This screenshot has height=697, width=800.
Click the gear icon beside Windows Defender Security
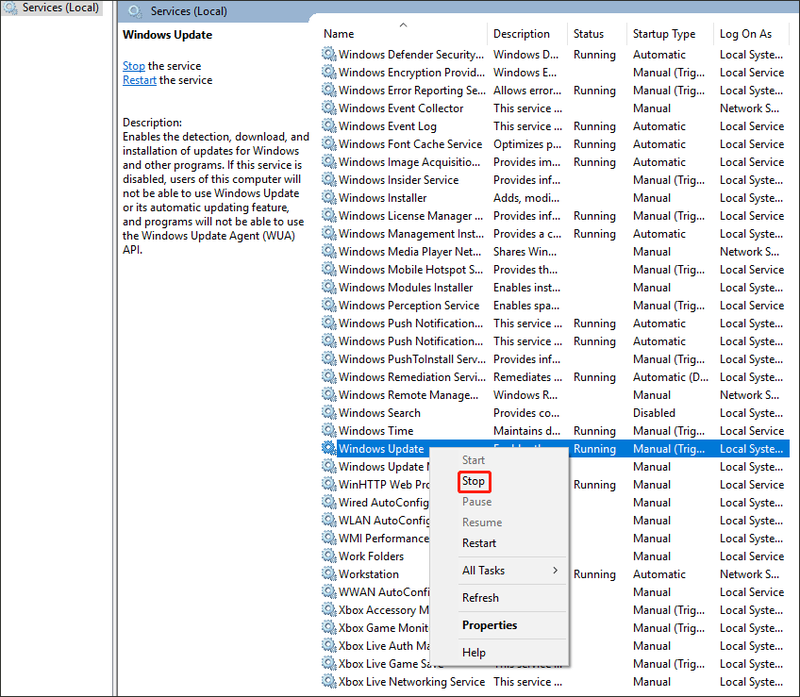point(329,54)
